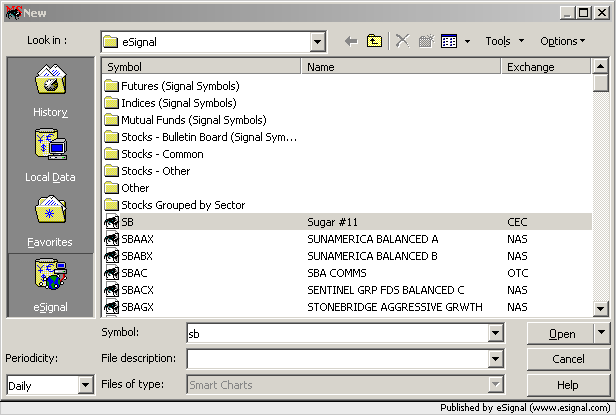Click the Help button

(x=568, y=385)
